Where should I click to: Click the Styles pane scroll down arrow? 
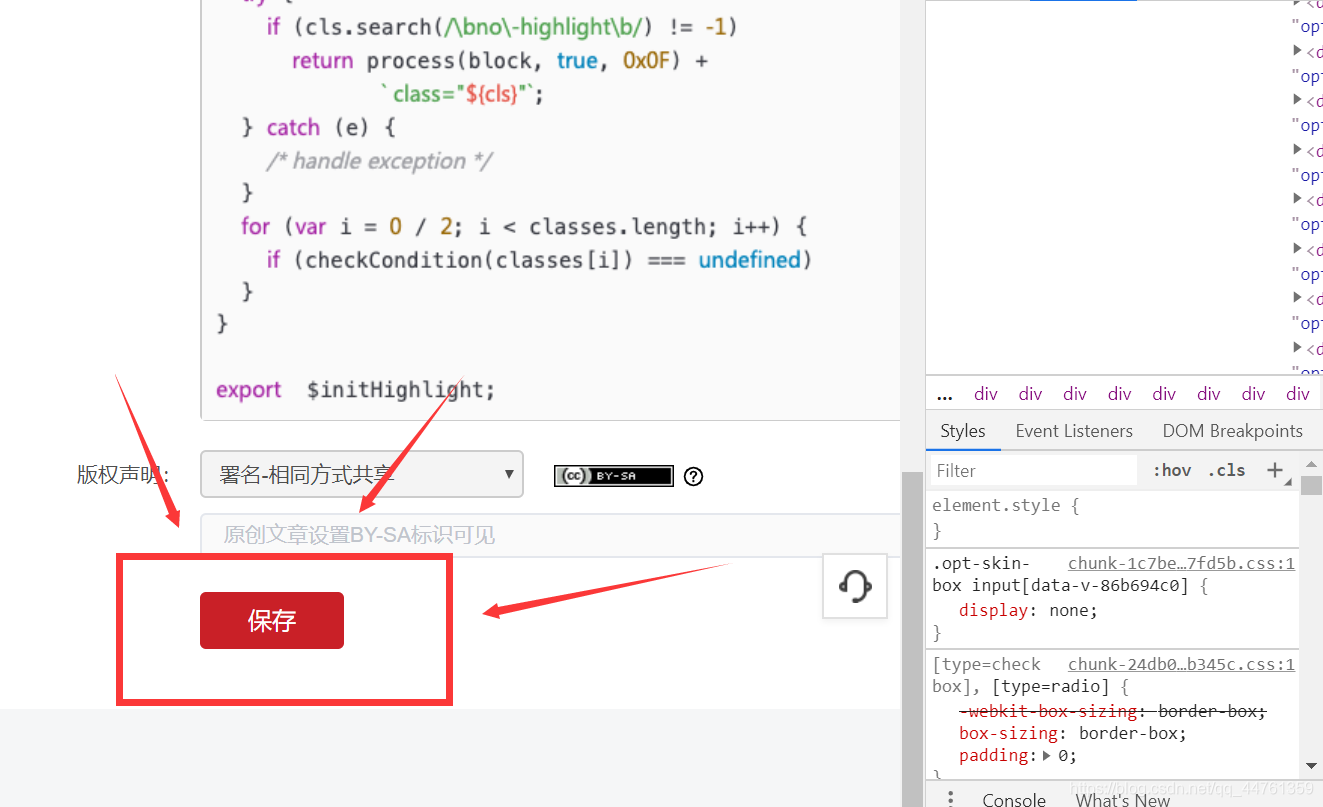point(1311,765)
